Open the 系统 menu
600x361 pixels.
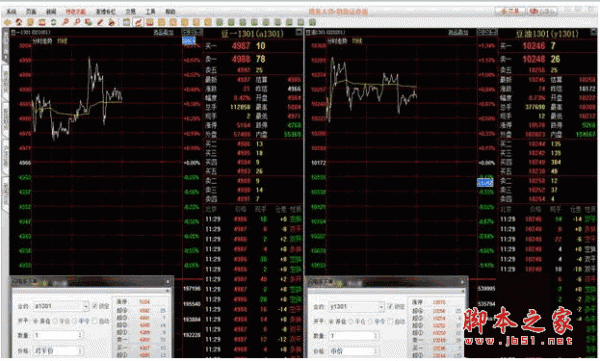[x=11, y=12]
